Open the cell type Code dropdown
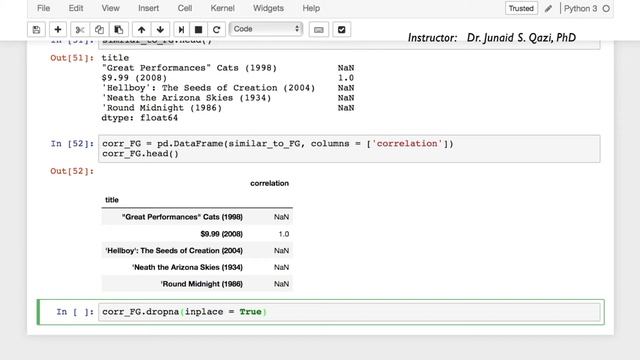 coord(266,29)
